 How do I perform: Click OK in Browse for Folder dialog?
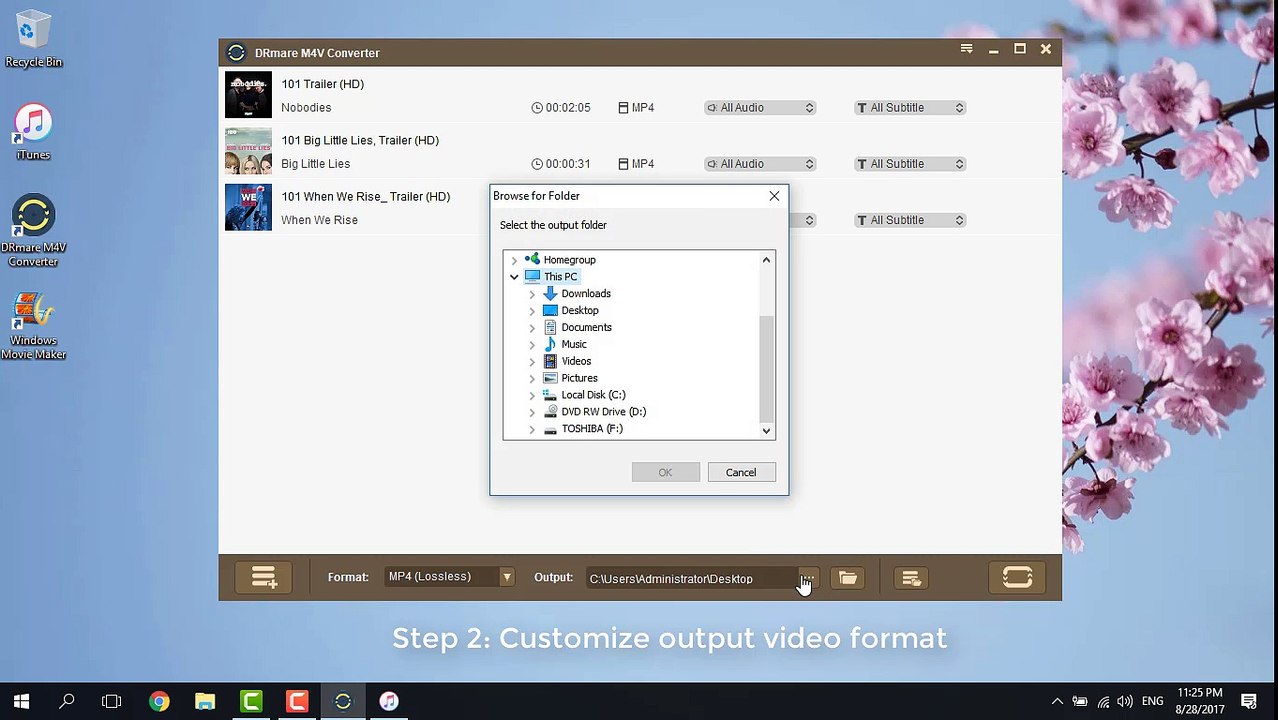(x=665, y=472)
